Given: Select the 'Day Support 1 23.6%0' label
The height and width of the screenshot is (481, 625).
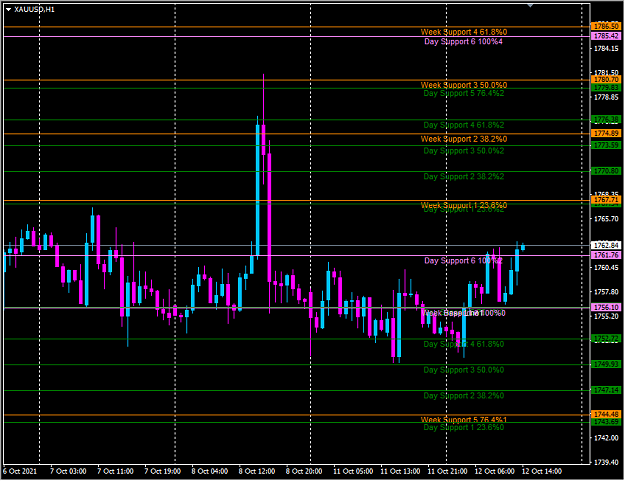Looking at the screenshot, I should tap(464, 428).
